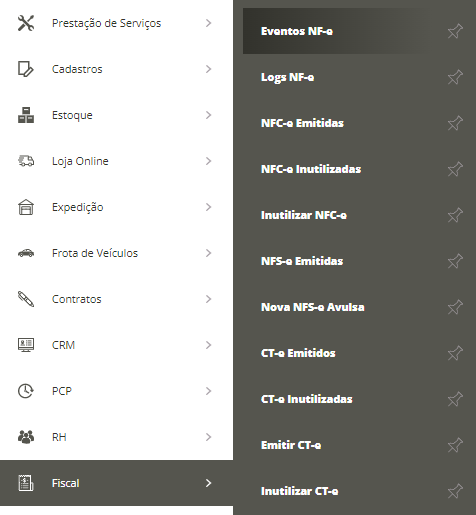Open CT-e Inutilizadas list
This screenshot has height=515, width=476.
[307, 399]
